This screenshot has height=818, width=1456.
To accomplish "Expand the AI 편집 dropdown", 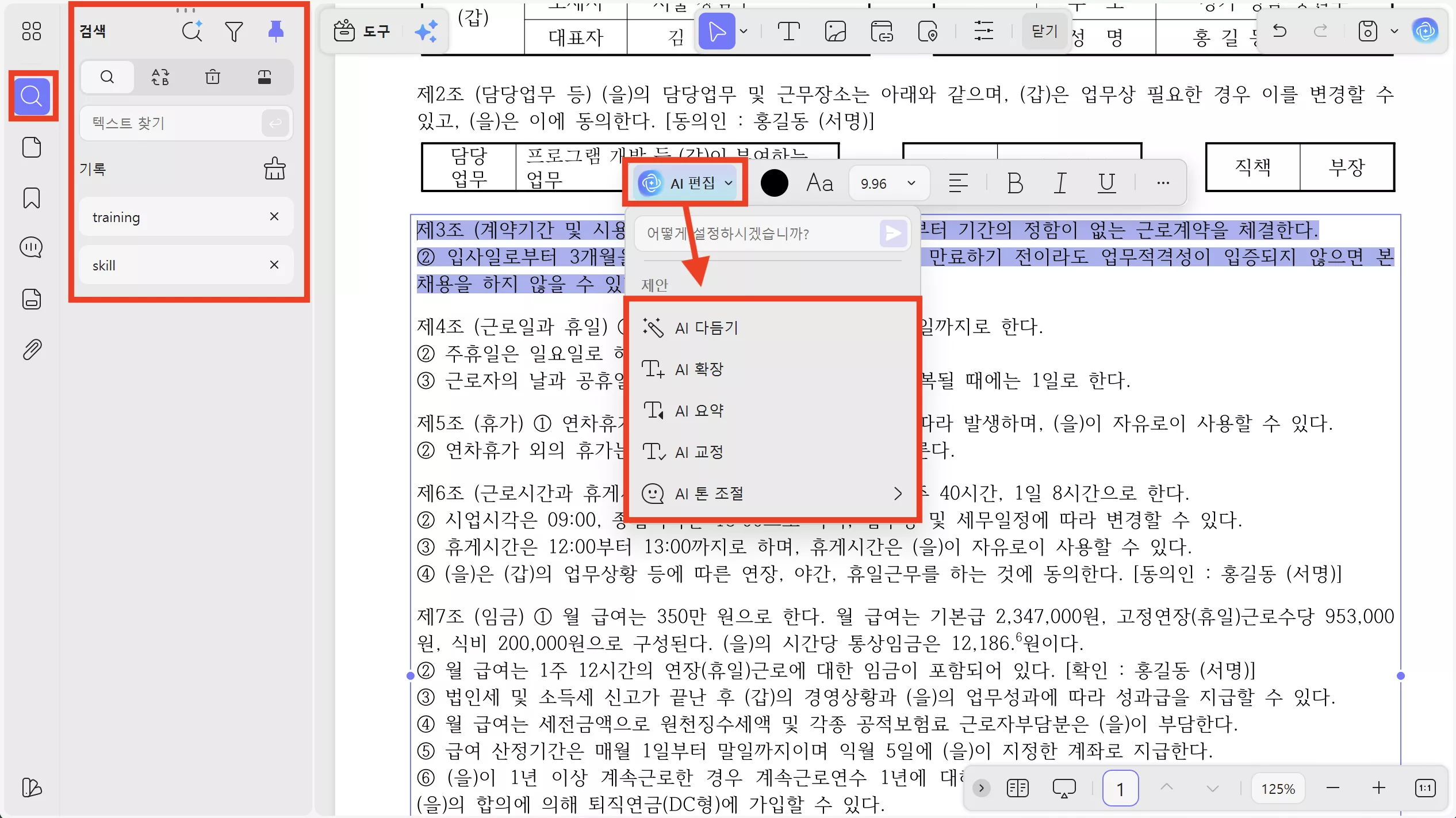I will (x=728, y=183).
